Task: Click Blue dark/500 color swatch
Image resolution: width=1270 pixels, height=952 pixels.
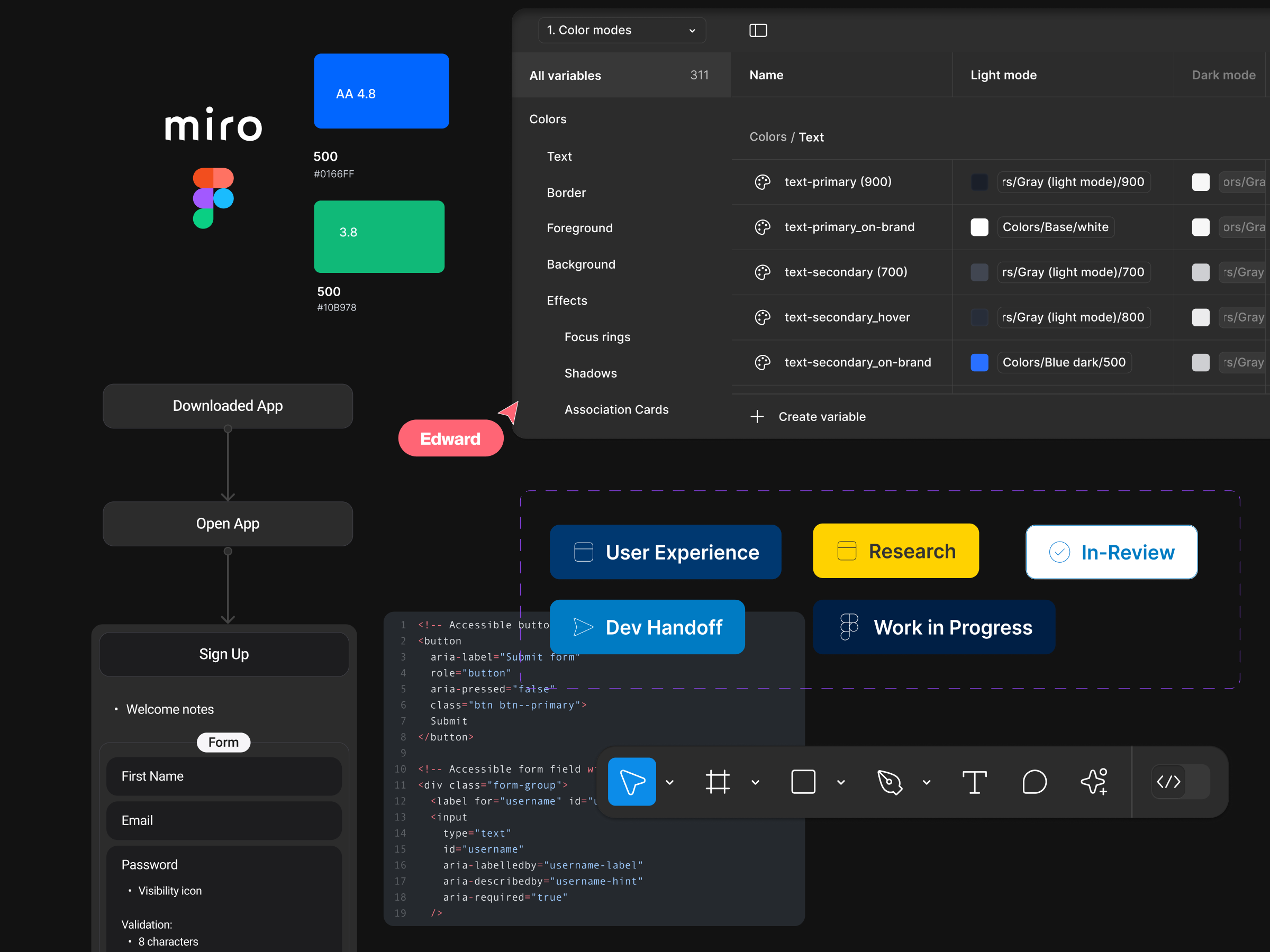Action: (x=979, y=363)
